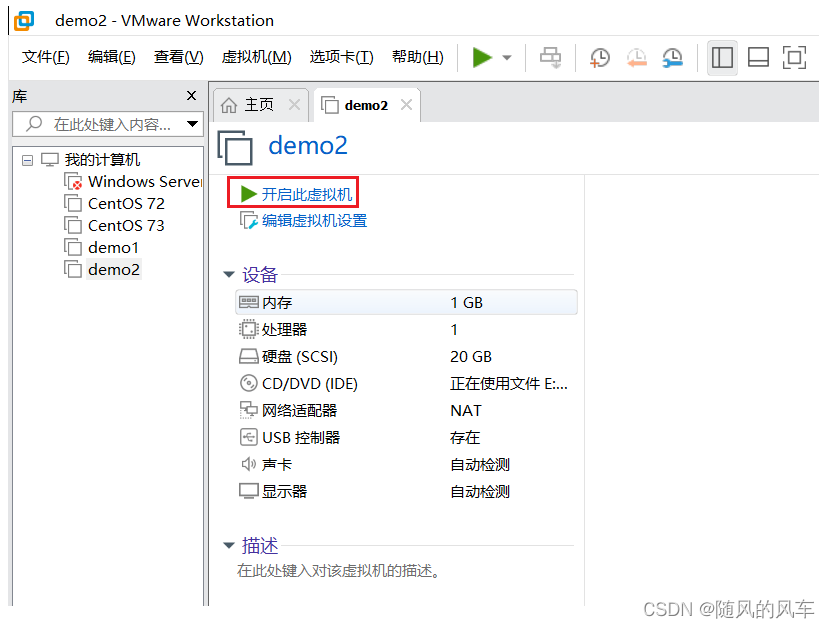
Task: Open the snapshot manager wrench-clock icon
Action: tap(672, 57)
